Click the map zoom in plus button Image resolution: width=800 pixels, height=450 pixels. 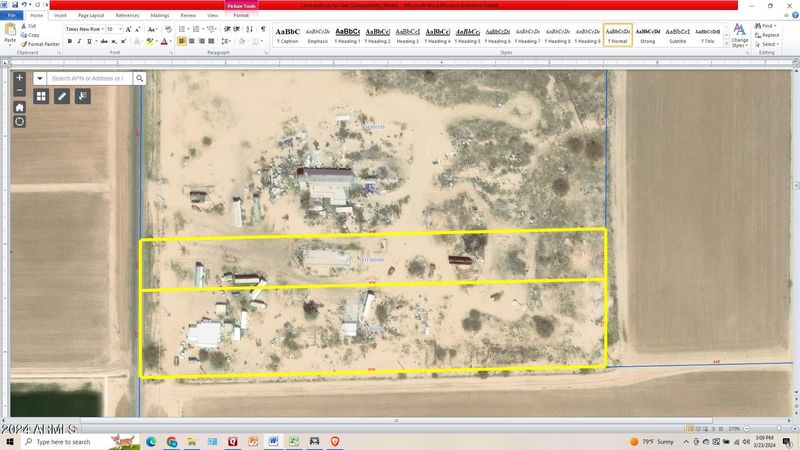pos(19,77)
